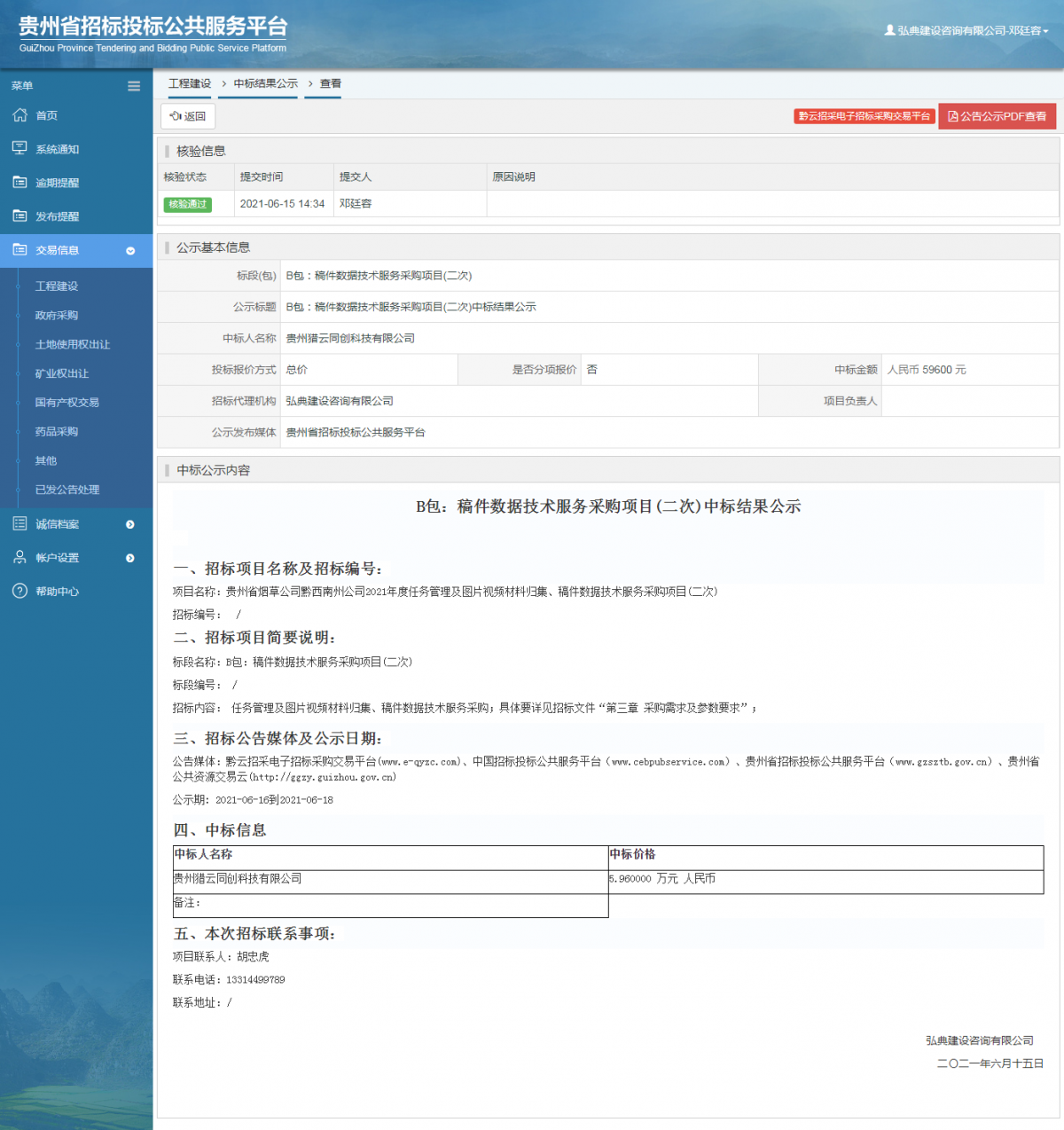The width and height of the screenshot is (1064, 1130).
Task: Select 土地使用权出让 submenu item
Action: pos(73,344)
